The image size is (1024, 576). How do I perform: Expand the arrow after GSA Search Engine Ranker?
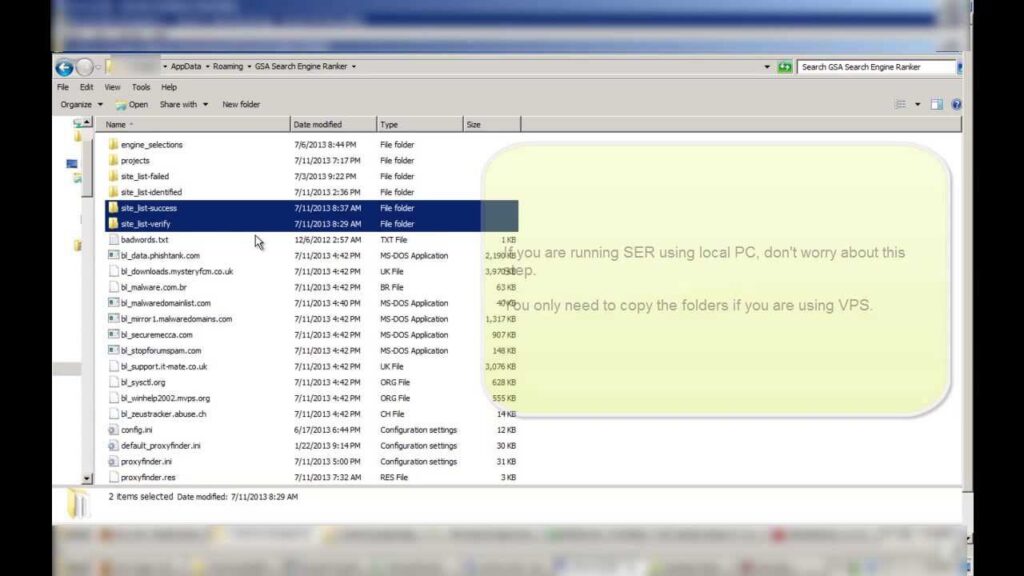[x=354, y=67]
